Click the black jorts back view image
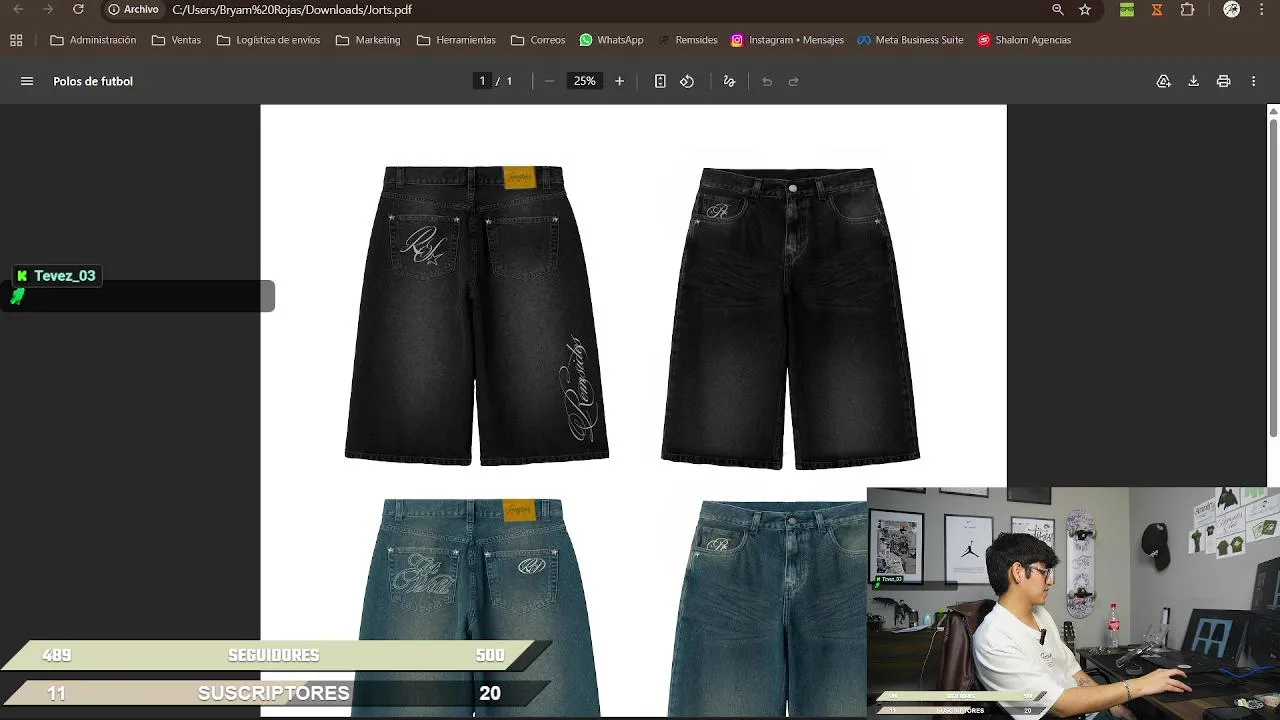 (476, 314)
